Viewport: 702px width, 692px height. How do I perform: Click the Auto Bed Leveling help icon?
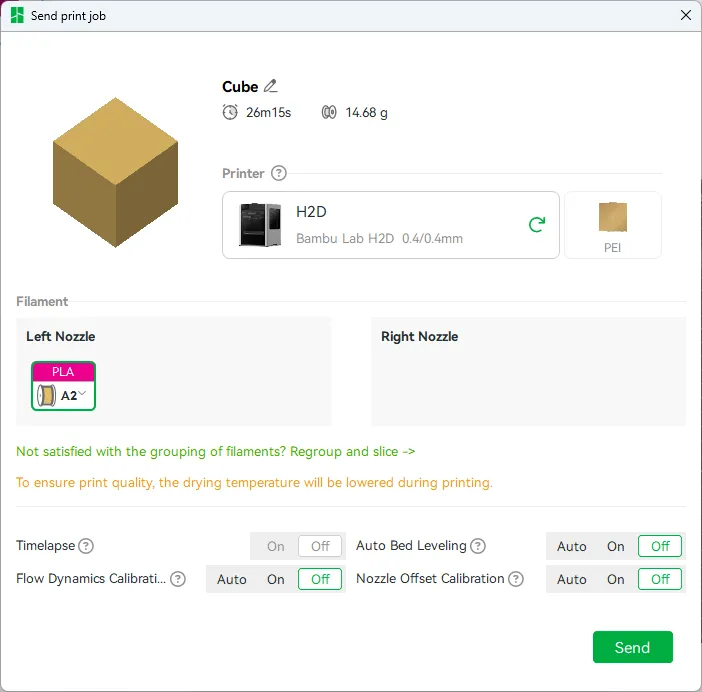(x=478, y=546)
